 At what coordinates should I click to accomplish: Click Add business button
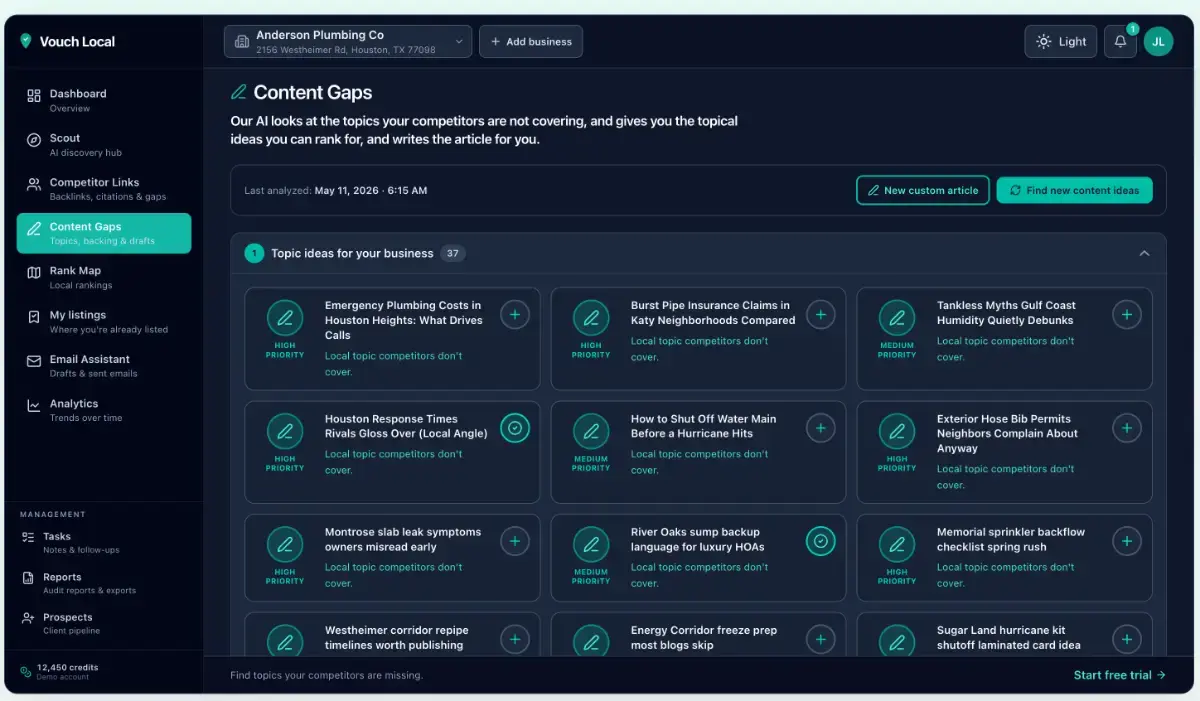pos(531,41)
